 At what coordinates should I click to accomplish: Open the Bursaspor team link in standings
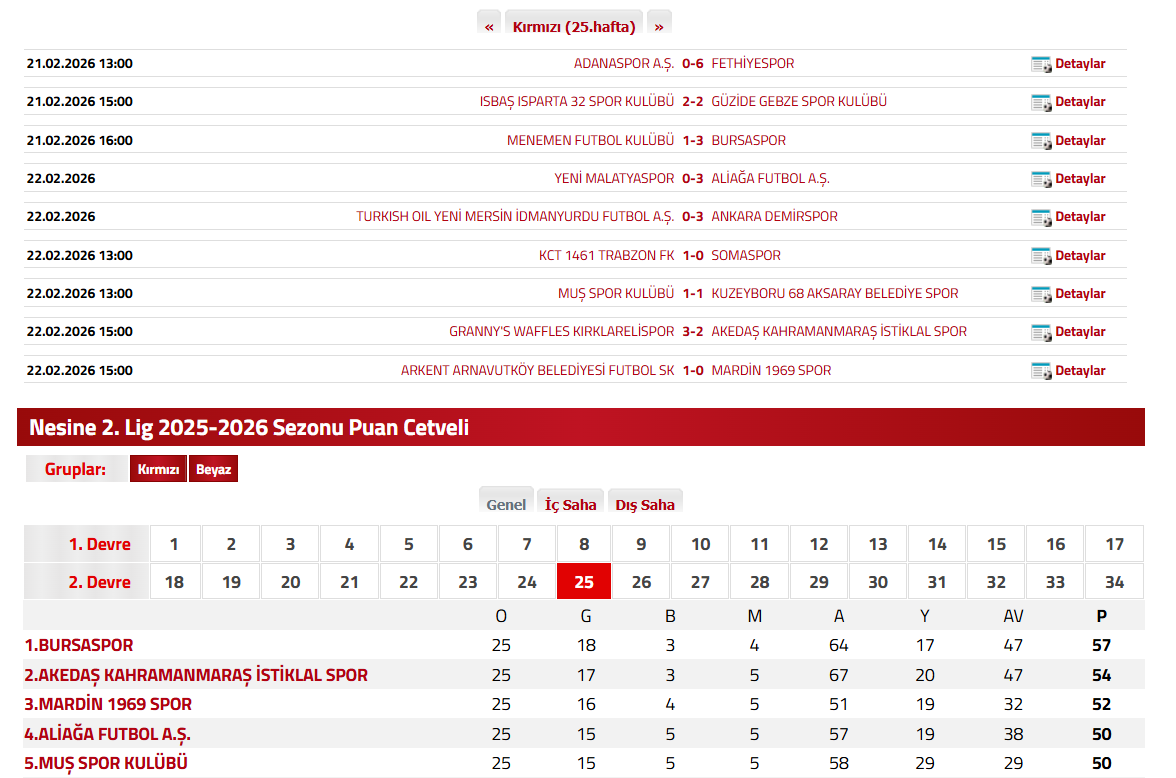79,646
